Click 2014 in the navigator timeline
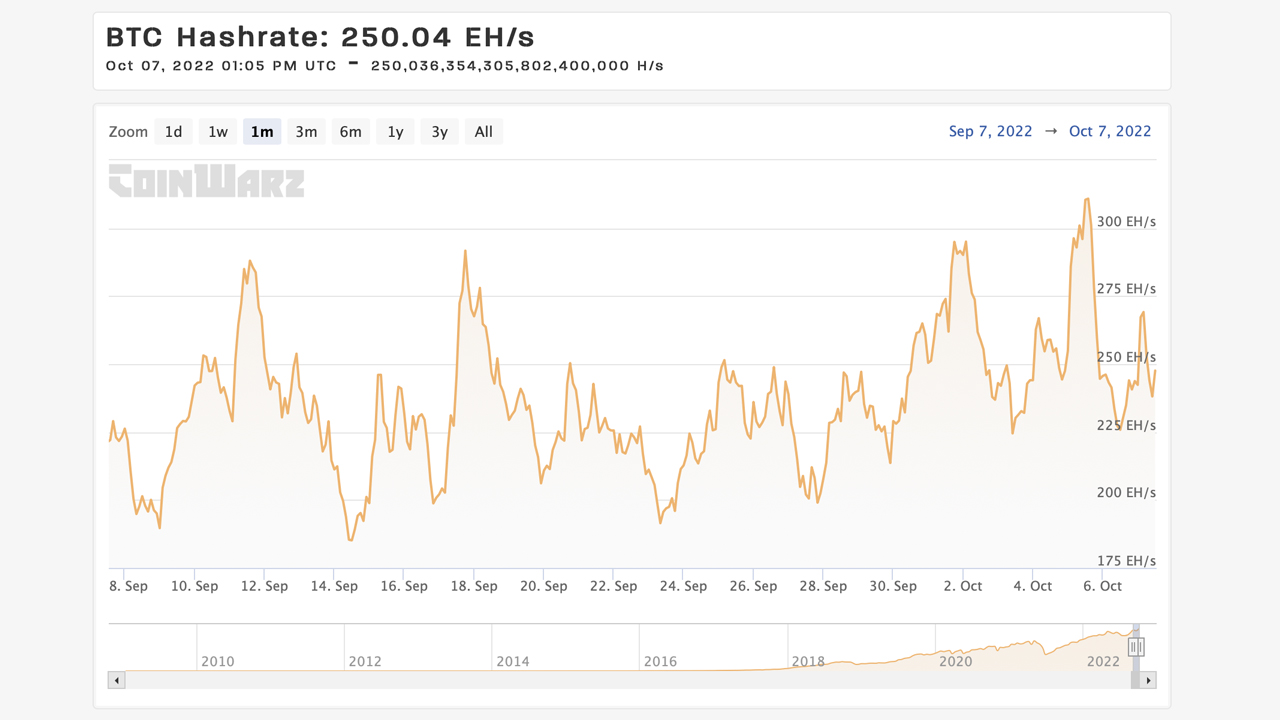The height and width of the screenshot is (720, 1280). point(513,661)
